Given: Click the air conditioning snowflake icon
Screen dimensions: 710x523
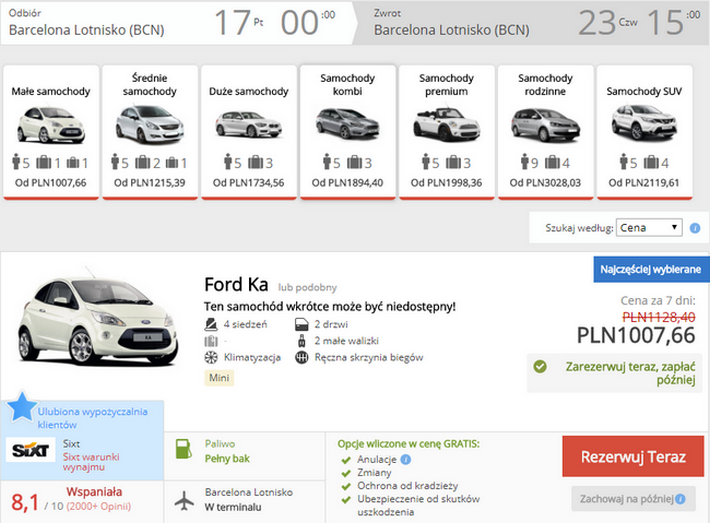Looking at the screenshot, I should point(211,357).
